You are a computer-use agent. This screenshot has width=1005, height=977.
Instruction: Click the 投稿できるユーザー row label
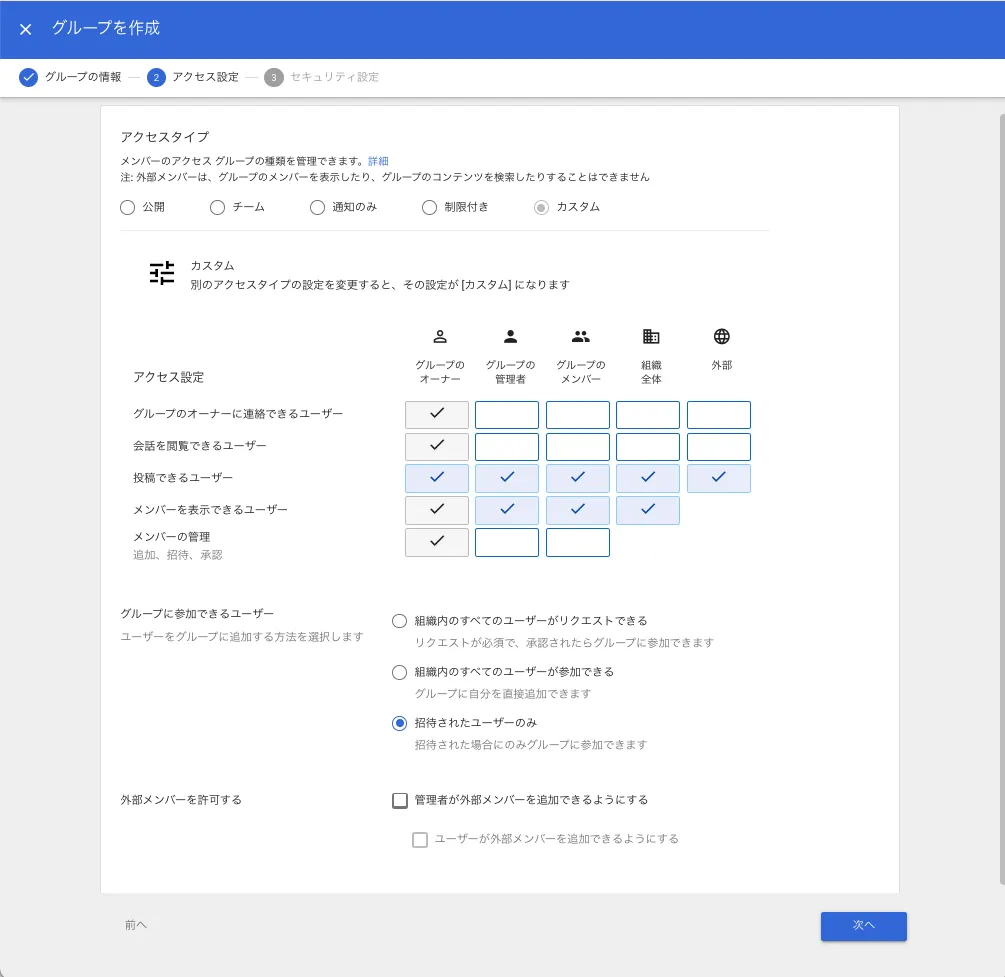183,478
